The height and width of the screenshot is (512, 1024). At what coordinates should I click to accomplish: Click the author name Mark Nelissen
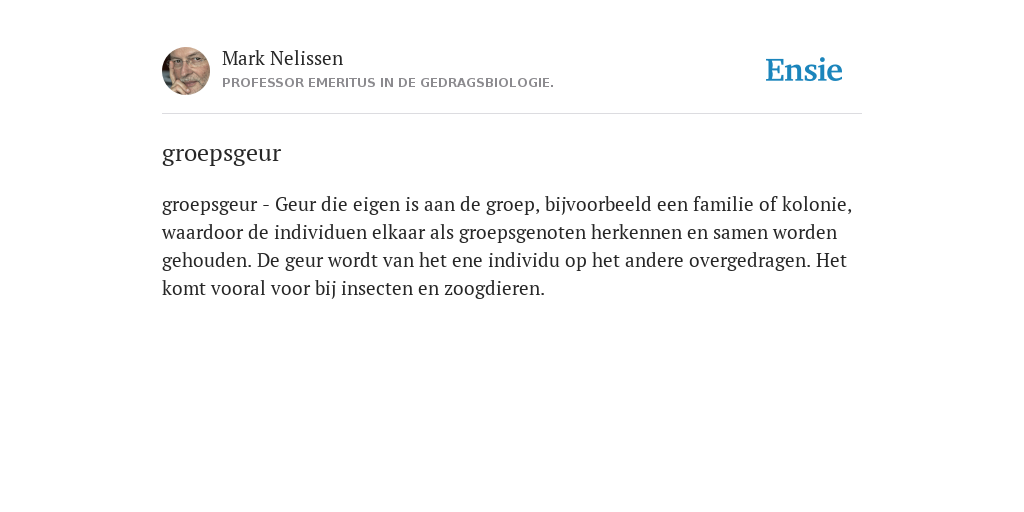tap(282, 58)
